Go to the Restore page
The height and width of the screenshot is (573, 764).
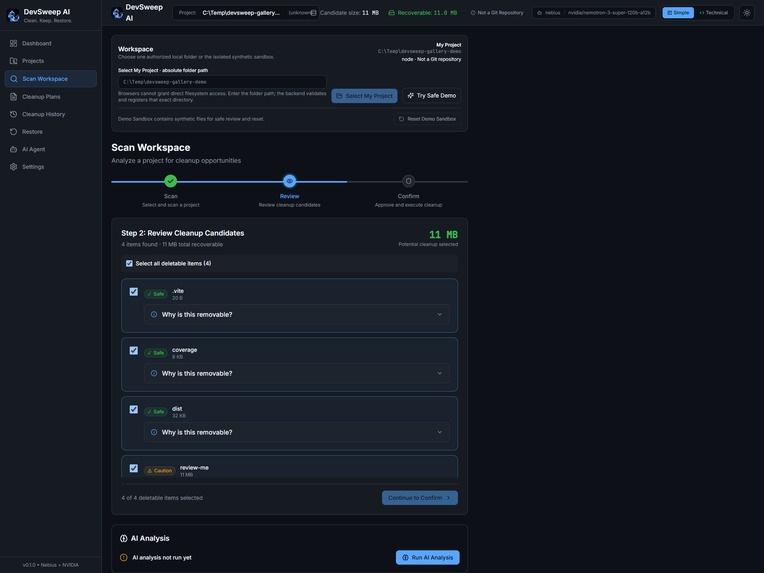pyautogui.click(x=51, y=132)
